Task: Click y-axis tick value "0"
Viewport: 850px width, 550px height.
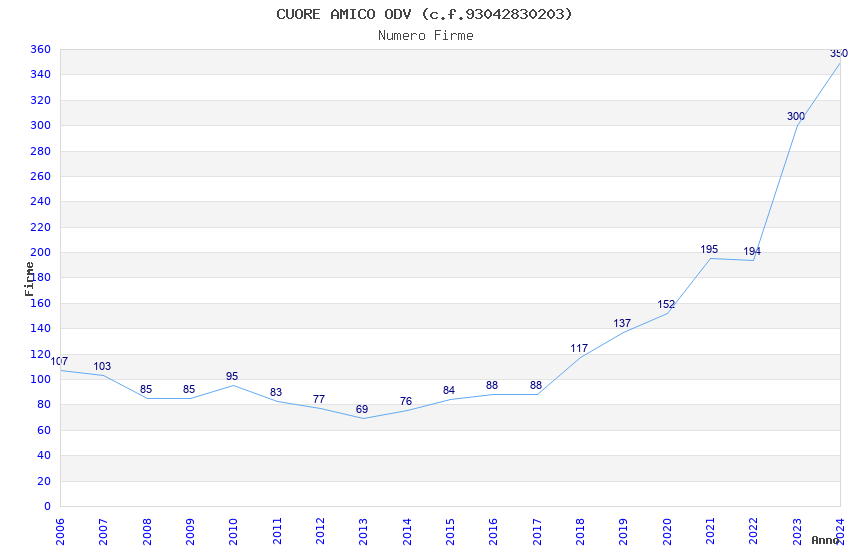Action: [x=47, y=506]
